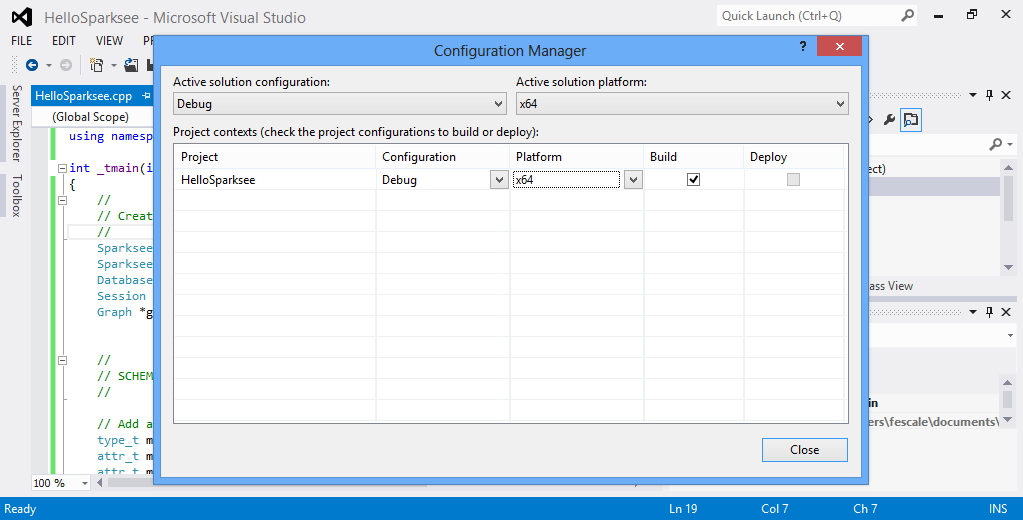Open Solution Explorer window position dropdown

point(973,95)
